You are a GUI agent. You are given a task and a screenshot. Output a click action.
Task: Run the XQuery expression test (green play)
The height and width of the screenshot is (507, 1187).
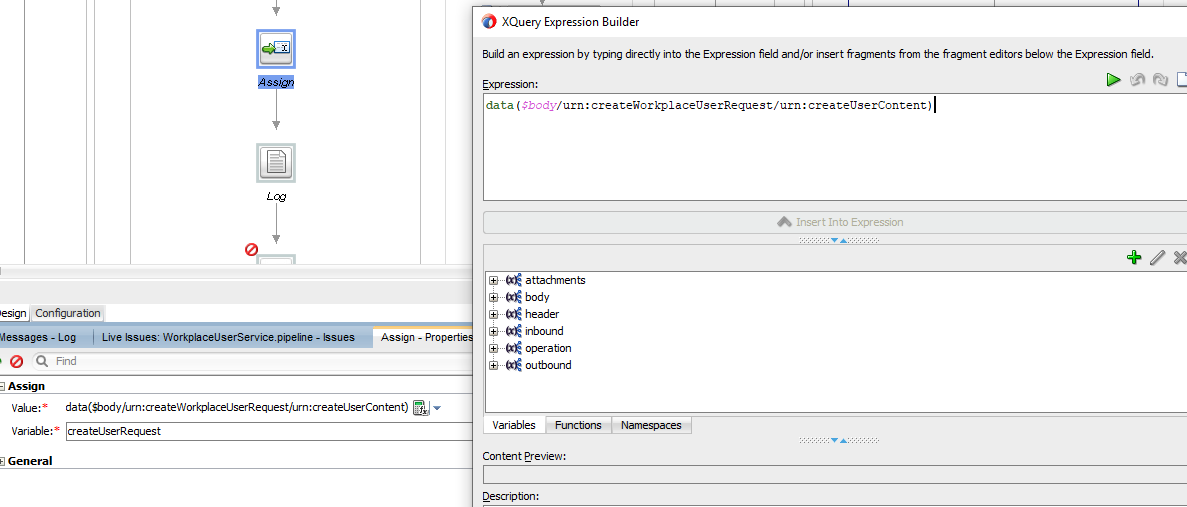click(x=1113, y=79)
